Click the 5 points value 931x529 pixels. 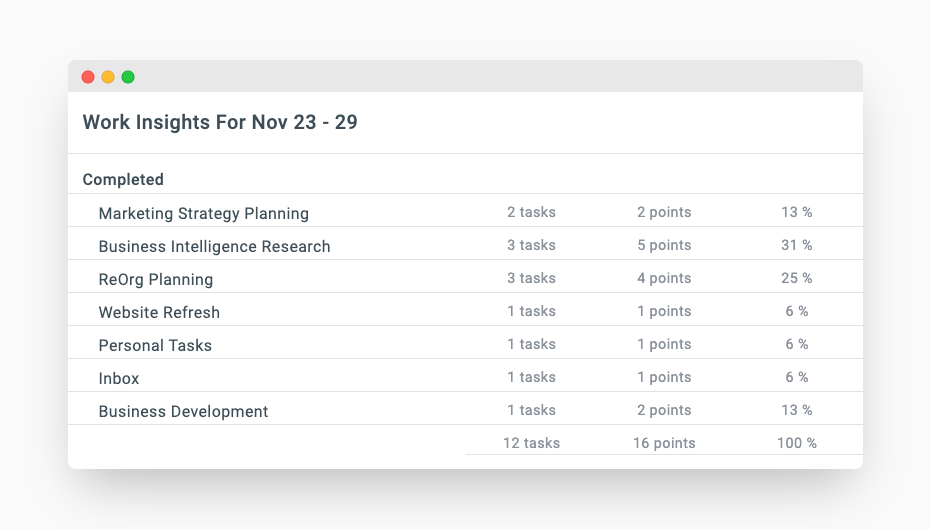tap(664, 245)
